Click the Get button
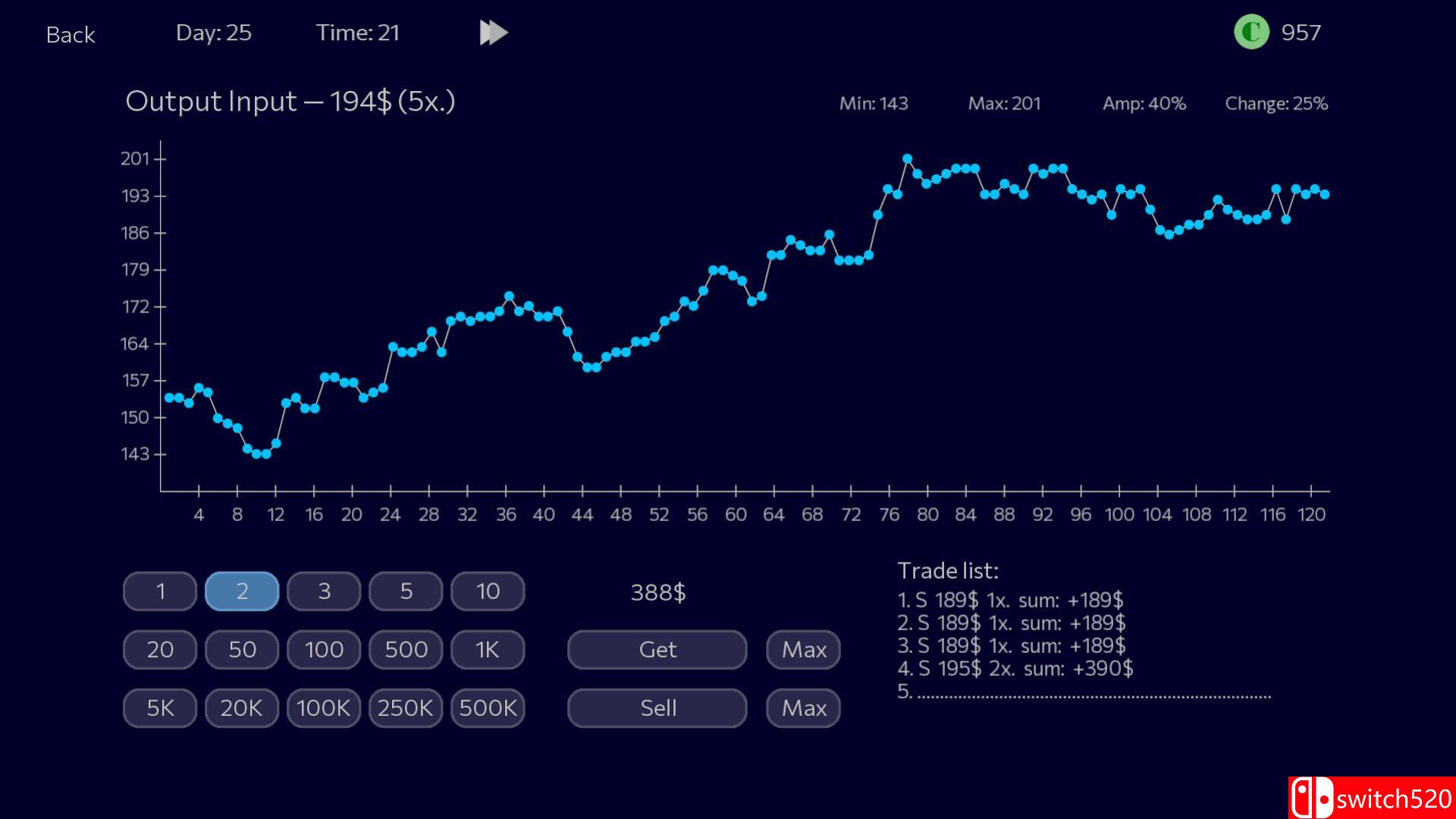The height and width of the screenshot is (819, 1456). coord(656,649)
